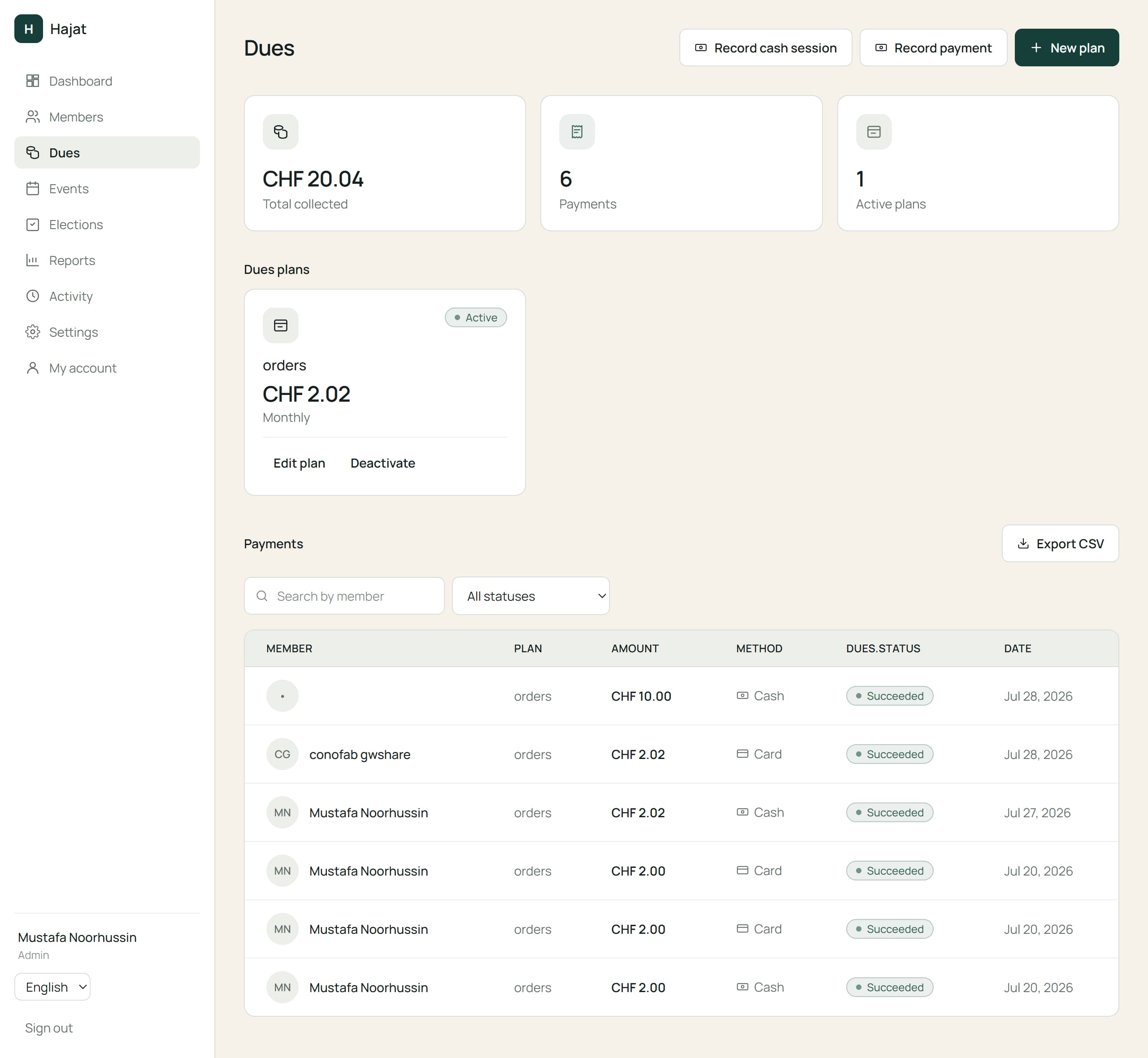Click the blank avatar in first payment row
Image resolution: width=1148 pixels, height=1058 pixels.
pyautogui.click(x=282, y=696)
